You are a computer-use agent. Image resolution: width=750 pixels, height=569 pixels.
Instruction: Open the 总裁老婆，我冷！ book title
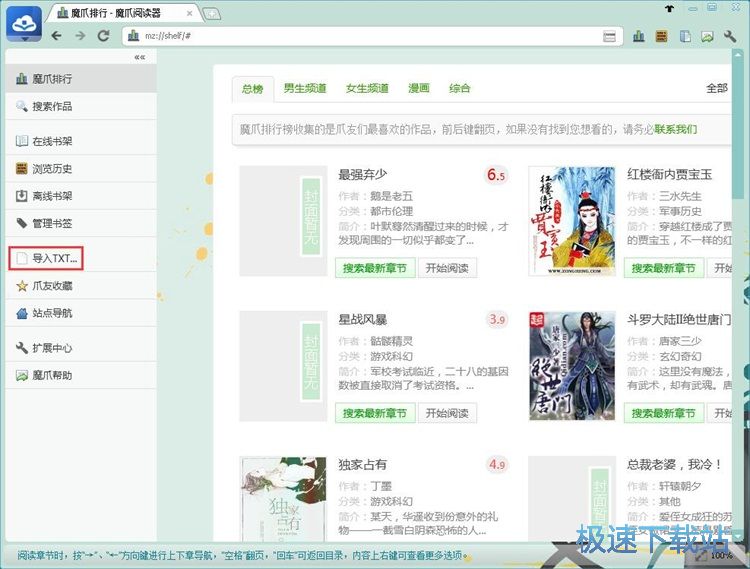coord(674,464)
